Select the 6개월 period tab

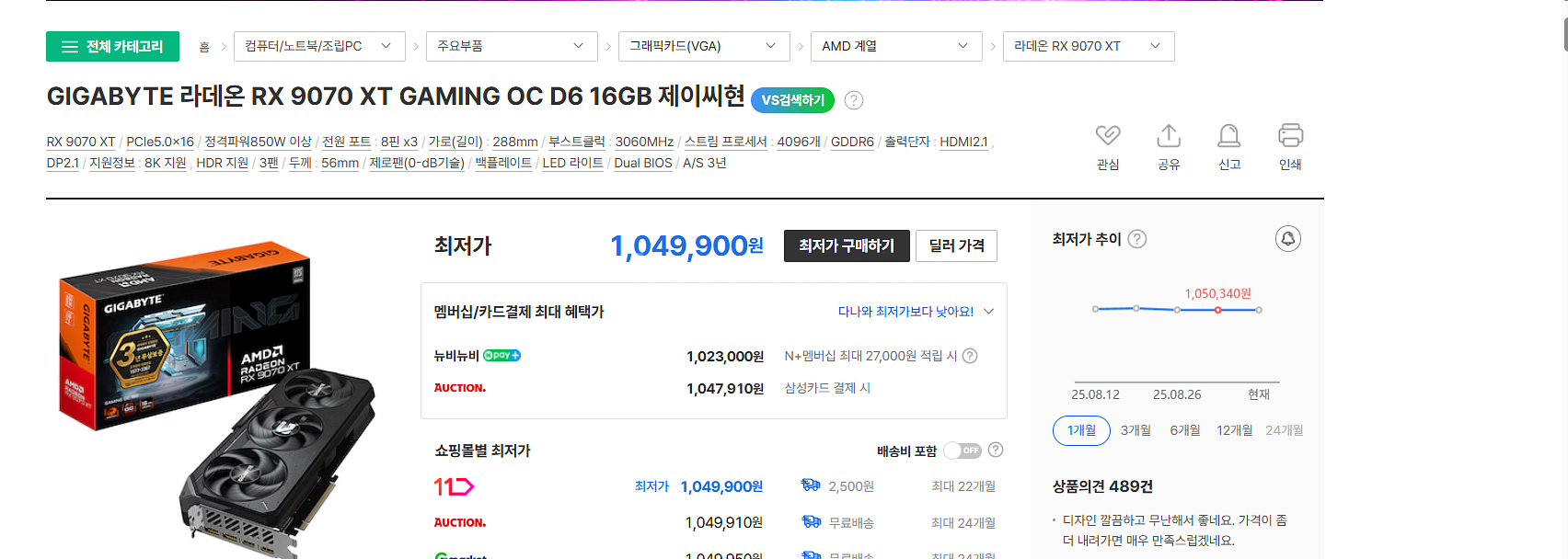pyautogui.click(x=1185, y=430)
